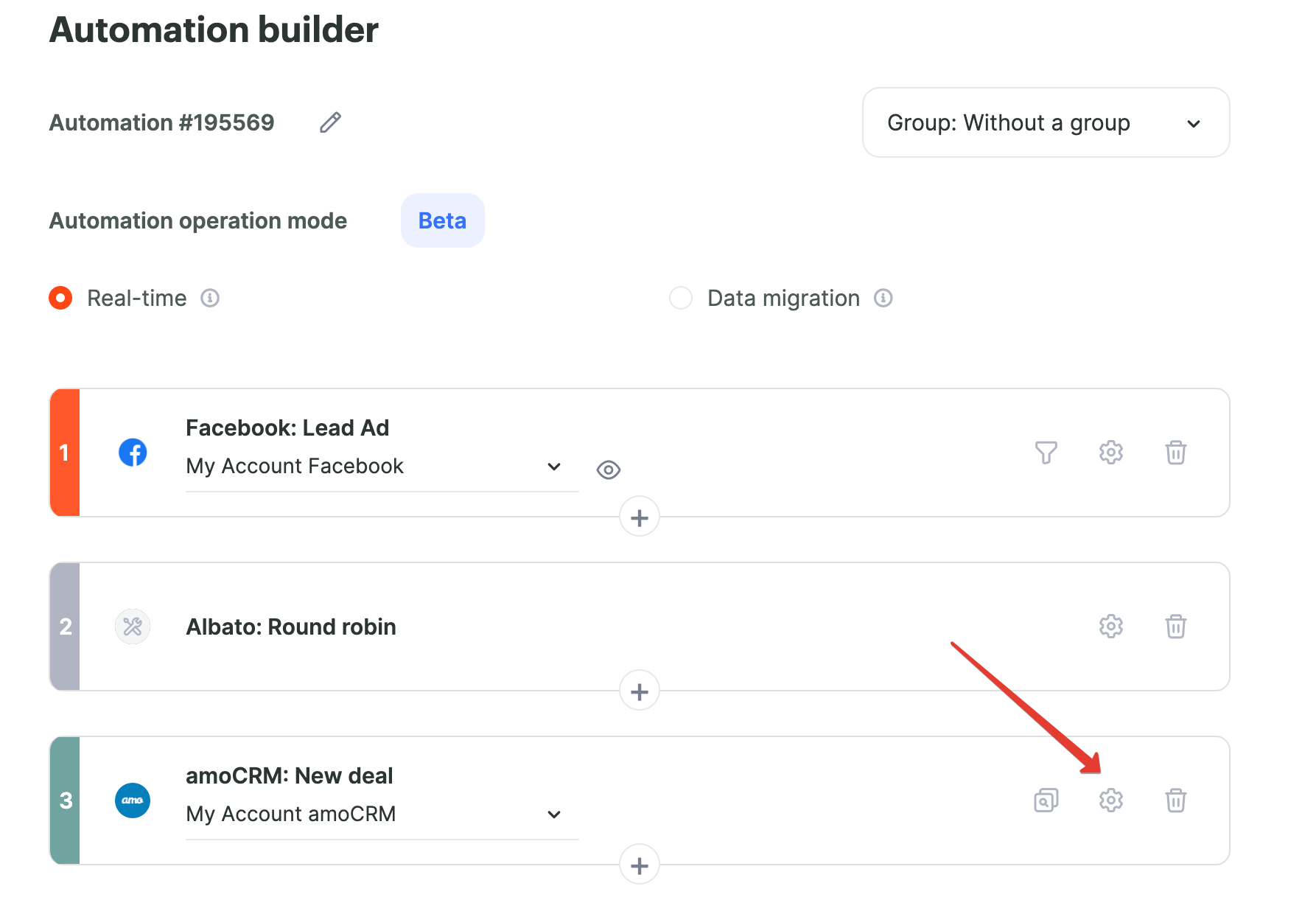Open the Group: Without a group dropdown
The height and width of the screenshot is (914, 1316).
click(x=1046, y=122)
